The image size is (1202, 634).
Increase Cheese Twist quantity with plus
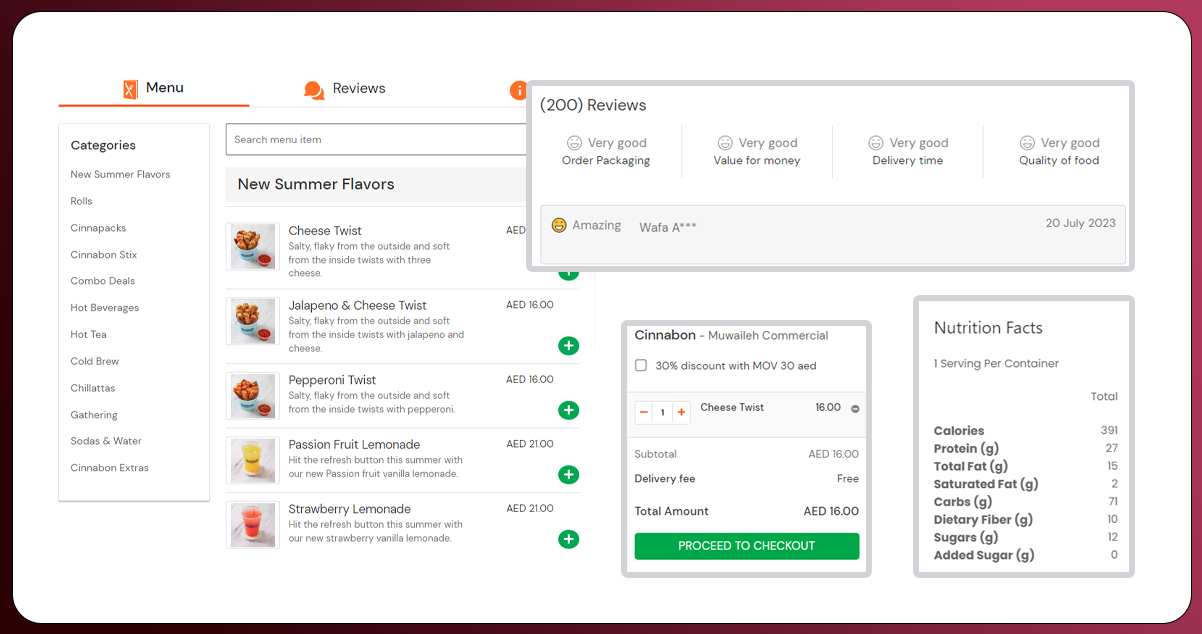[x=681, y=412]
